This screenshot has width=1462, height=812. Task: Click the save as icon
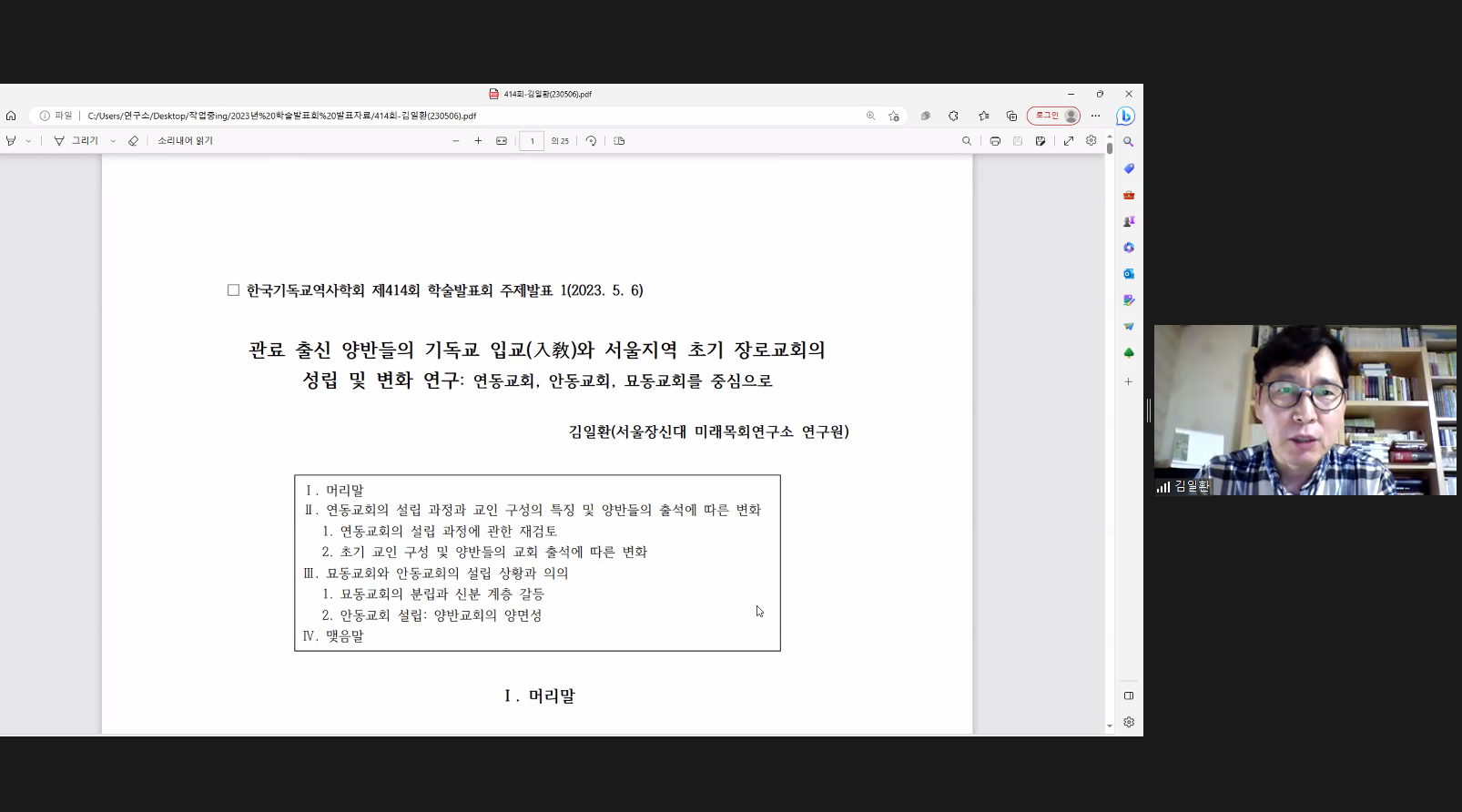(1041, 141)
